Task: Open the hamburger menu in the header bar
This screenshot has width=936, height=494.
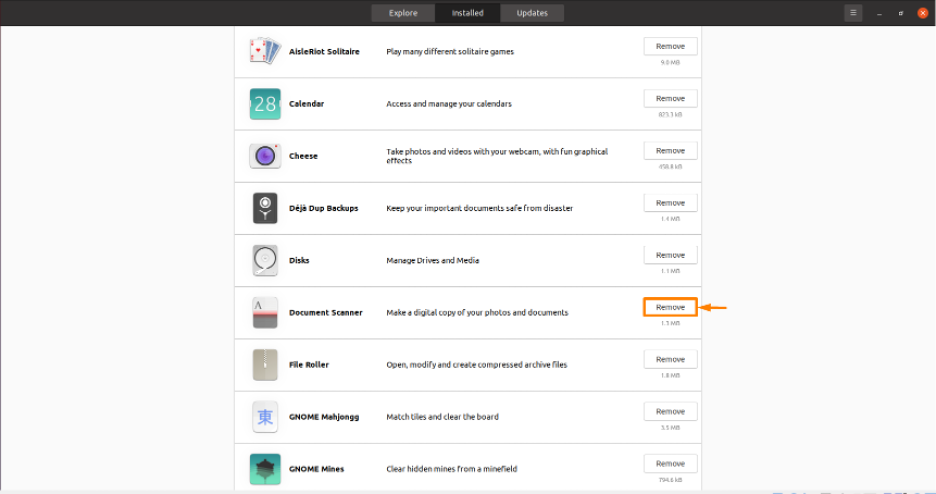Action: click(853, 13)
